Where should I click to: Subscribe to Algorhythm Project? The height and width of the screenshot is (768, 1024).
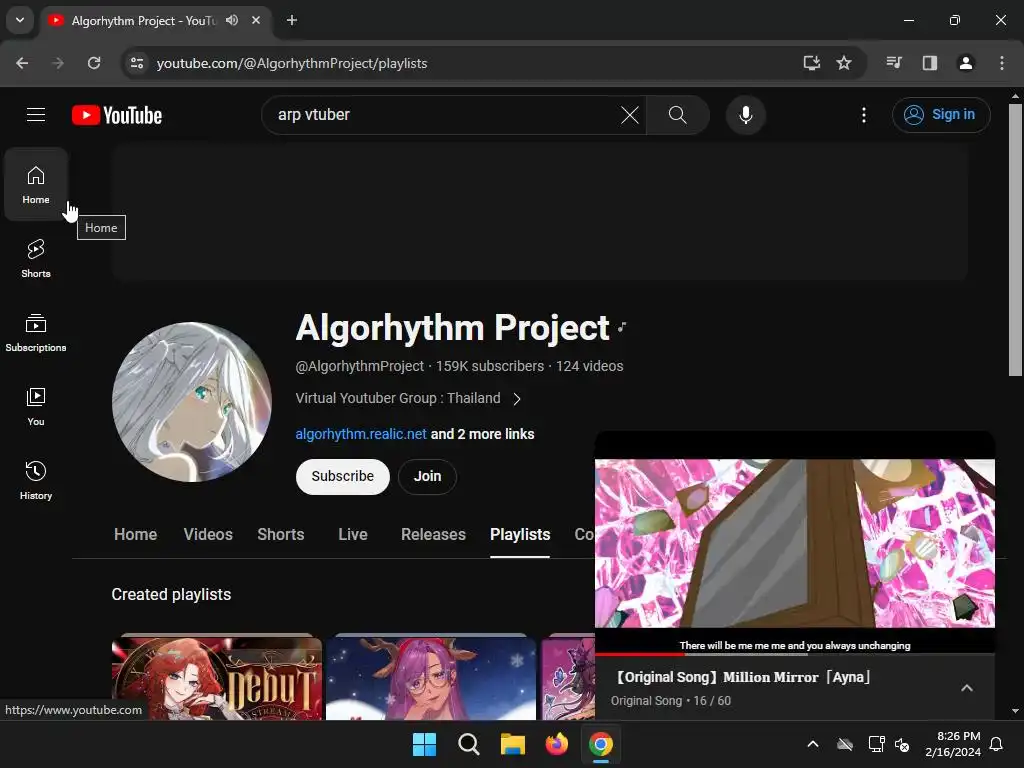(342, 477)
